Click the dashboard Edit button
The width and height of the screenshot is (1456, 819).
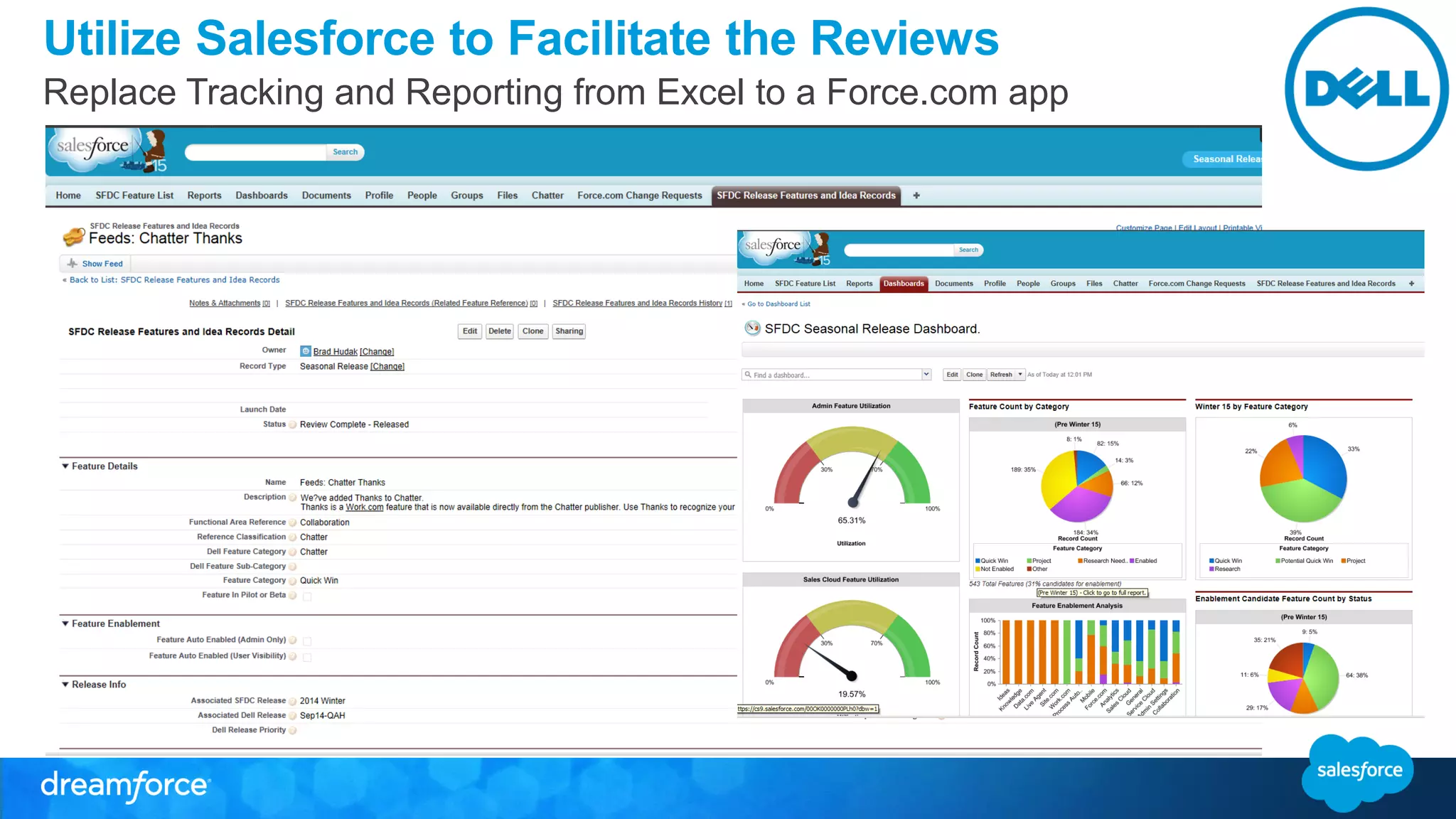952,375
